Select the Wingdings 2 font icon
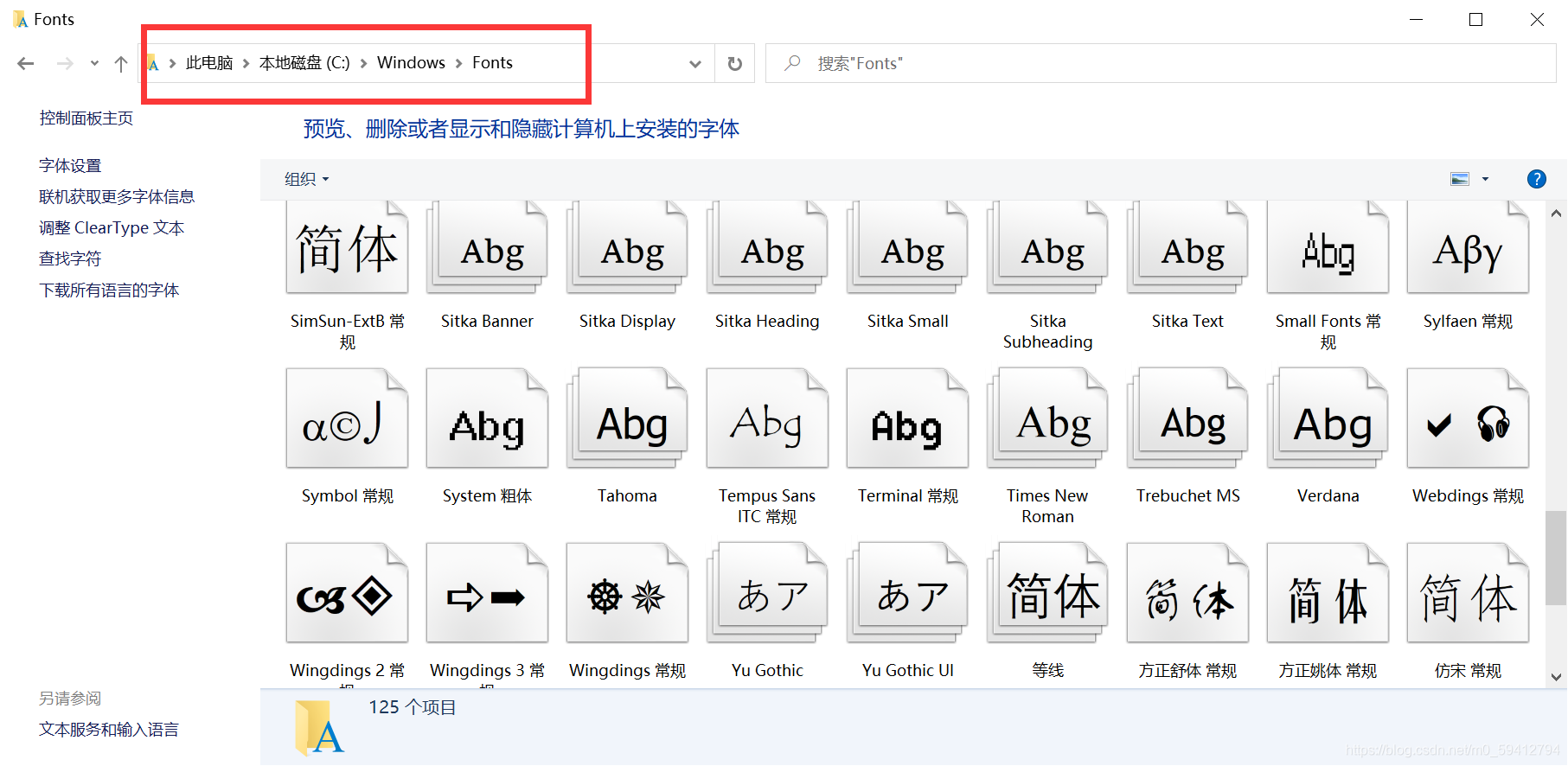This screenshot has height=766, width=1568. [x=348, y=593]
